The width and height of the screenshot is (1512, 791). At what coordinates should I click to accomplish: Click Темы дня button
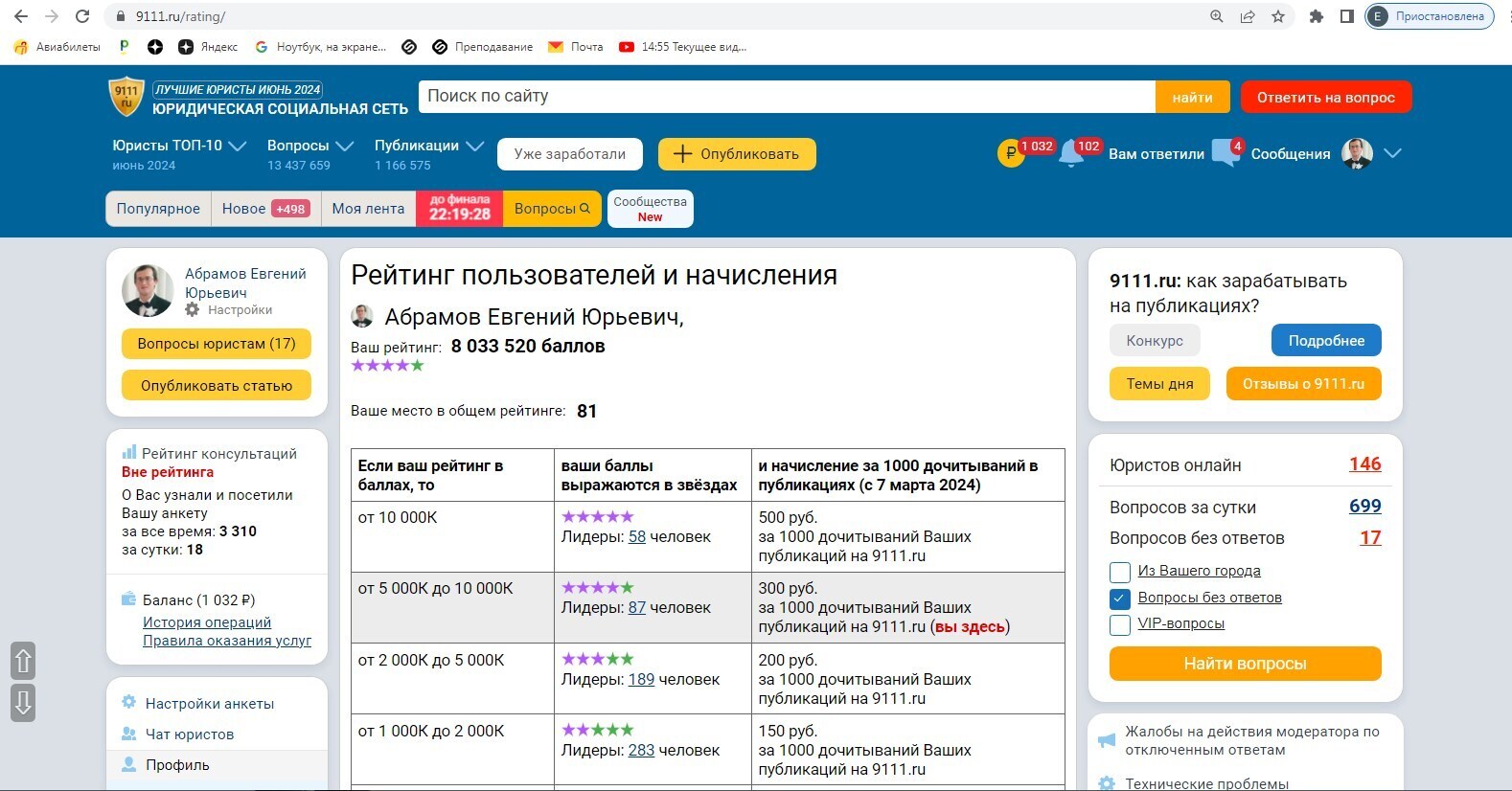tap(1159, 383)
